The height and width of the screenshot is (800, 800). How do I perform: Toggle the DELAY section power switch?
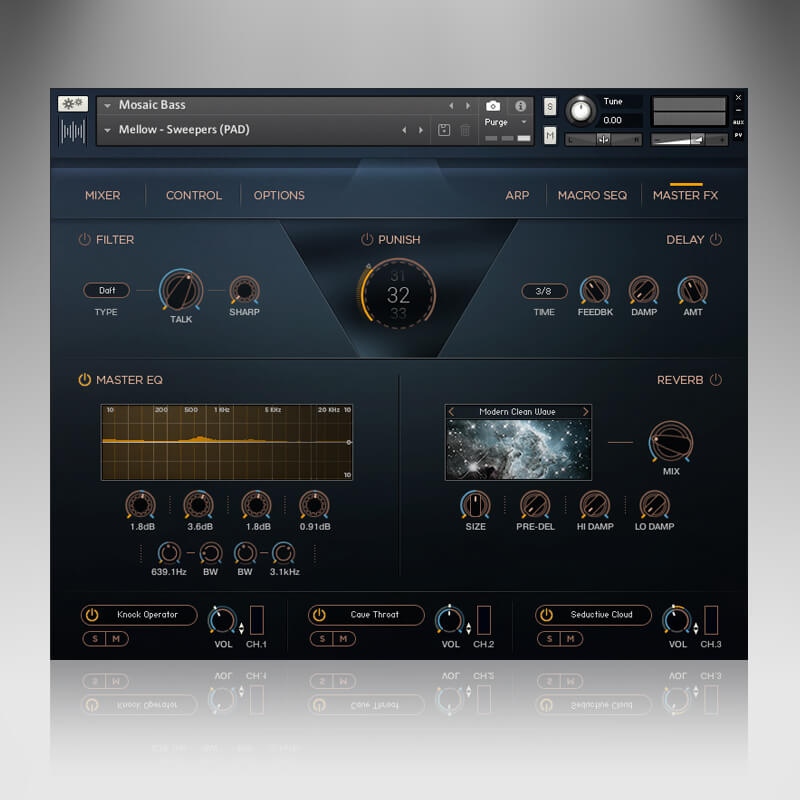[x=717, y=240]
